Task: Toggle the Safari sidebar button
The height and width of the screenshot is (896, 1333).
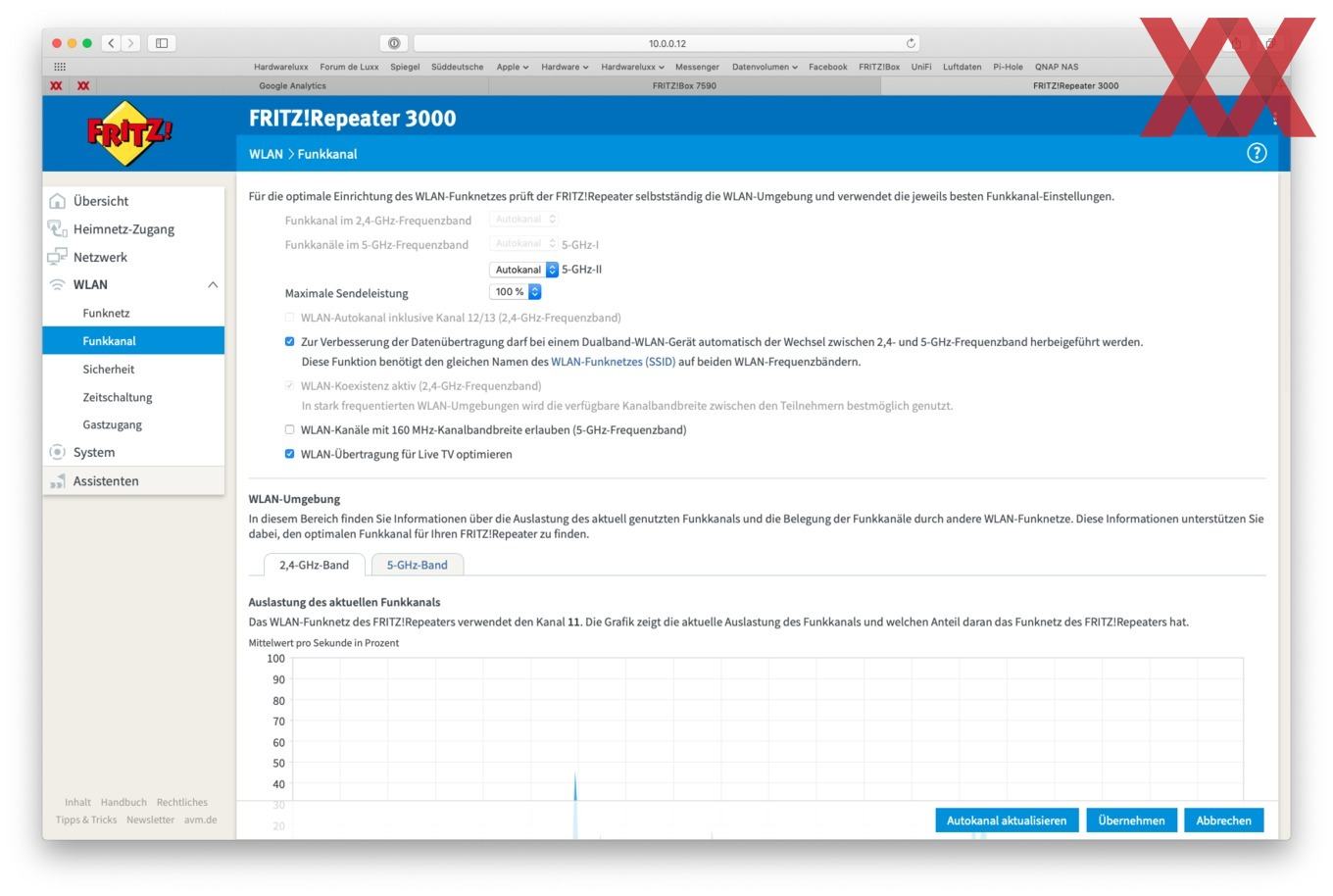Action: point(162,43)
